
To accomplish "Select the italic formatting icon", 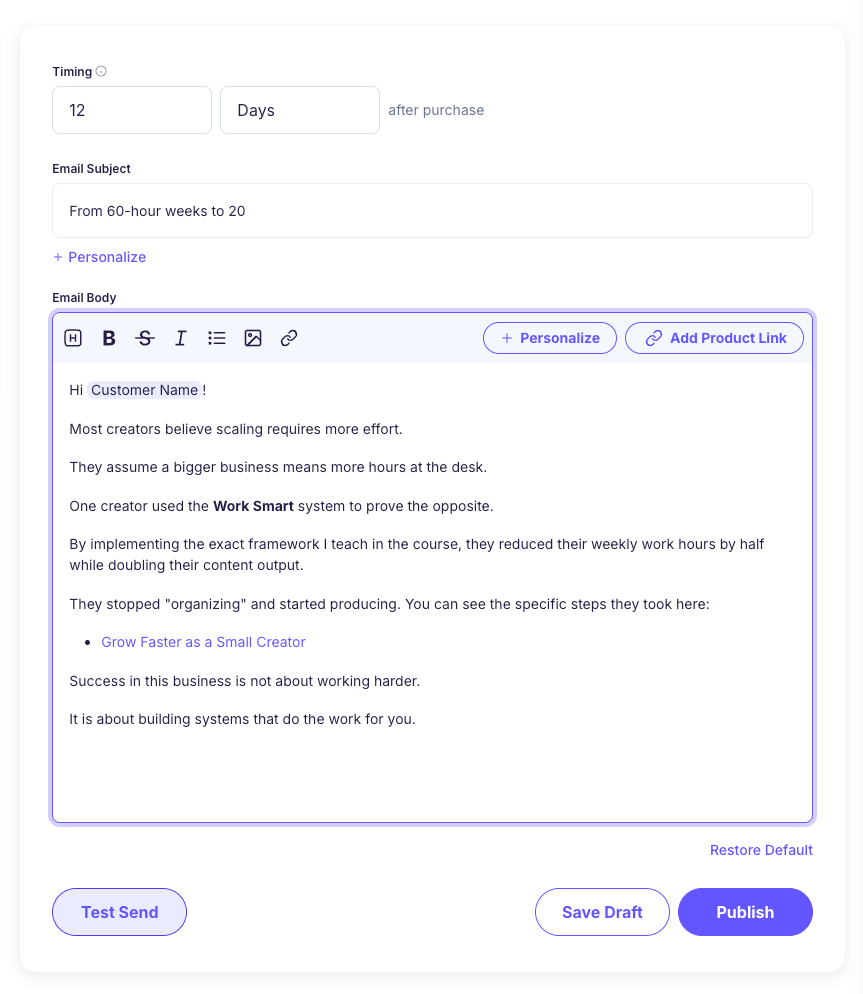I will coord(180,338).
